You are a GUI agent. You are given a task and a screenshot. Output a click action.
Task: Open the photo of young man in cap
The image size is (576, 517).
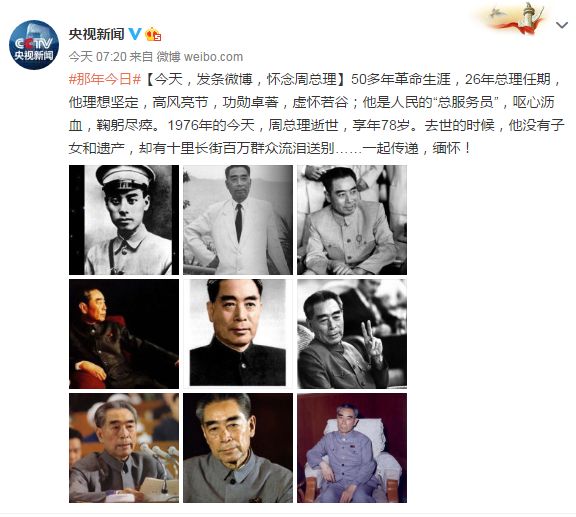tap(124, 220)
